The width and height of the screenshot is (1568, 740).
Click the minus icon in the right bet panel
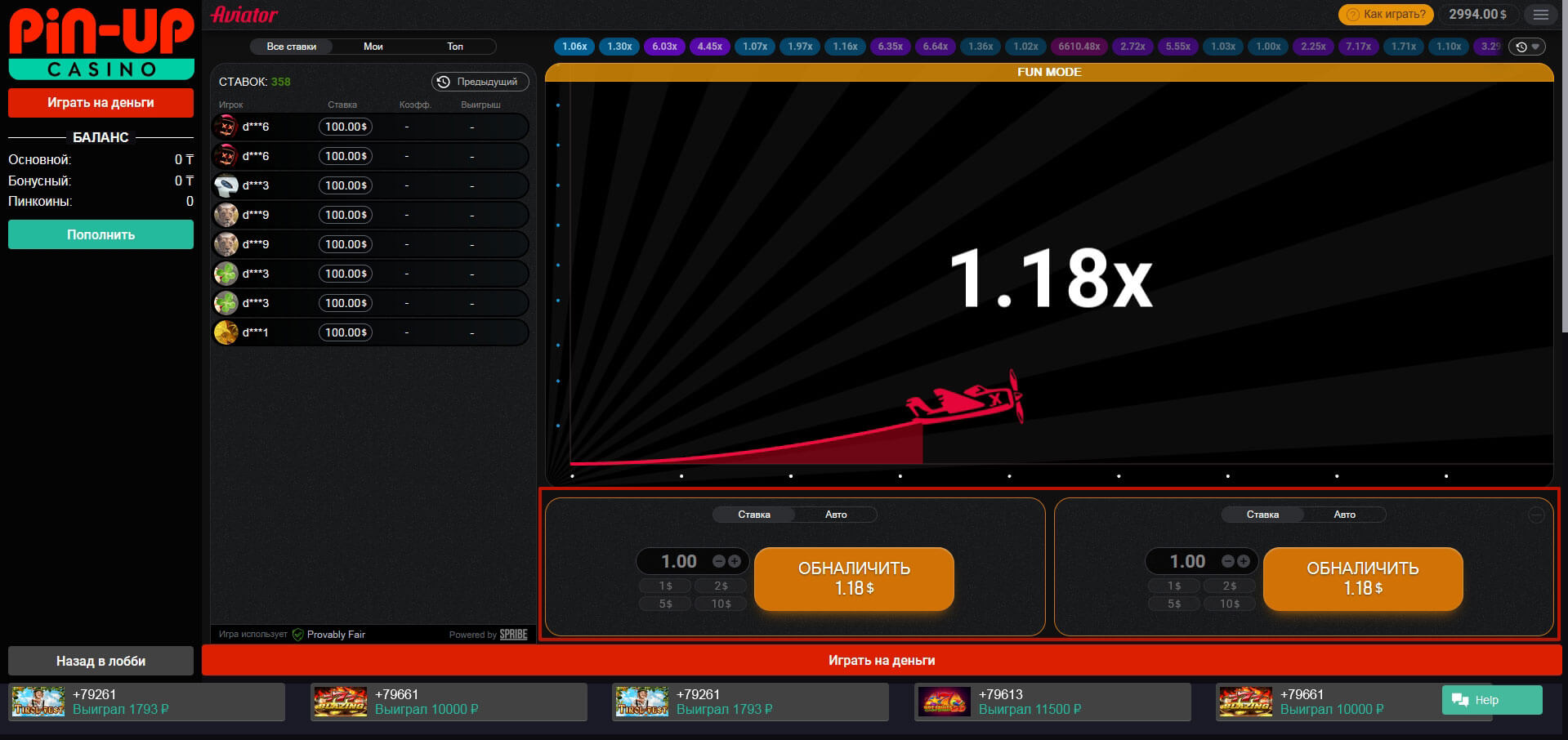[1228, 561]
